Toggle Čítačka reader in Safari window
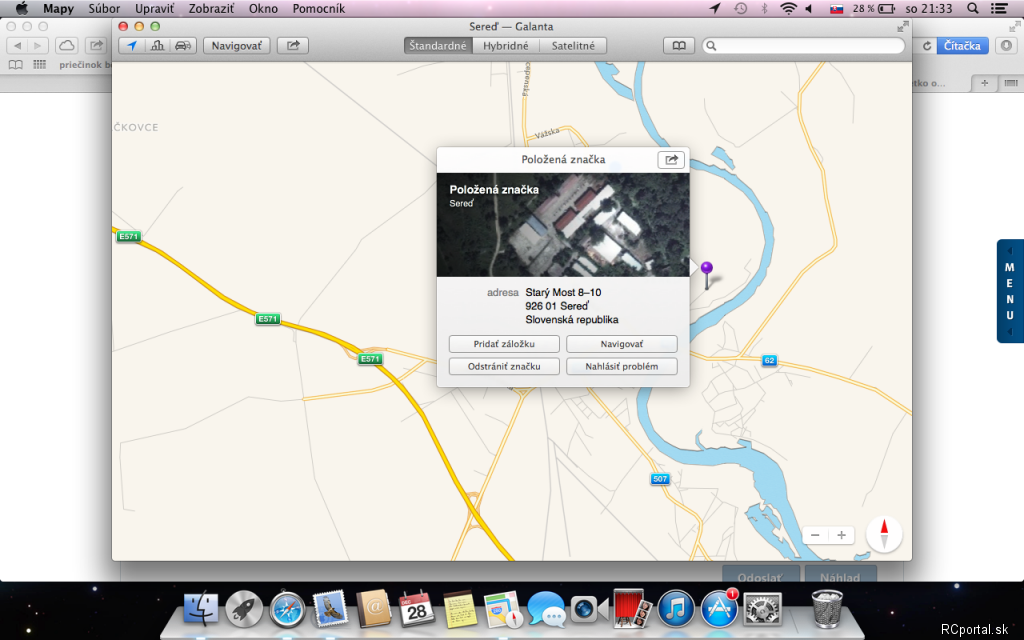 point(962,46)
